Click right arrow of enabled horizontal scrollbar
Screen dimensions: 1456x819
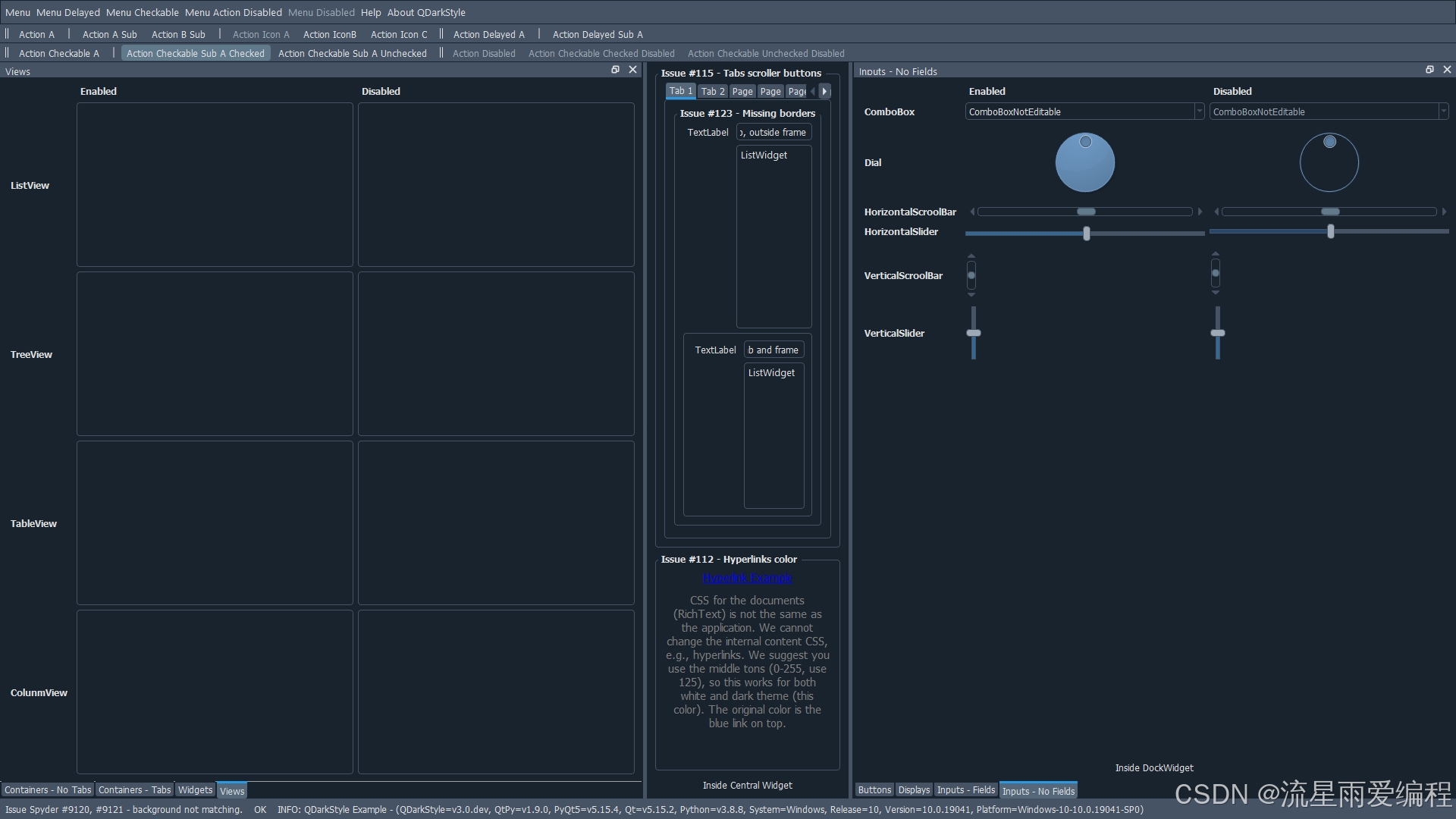point(1200,212)
